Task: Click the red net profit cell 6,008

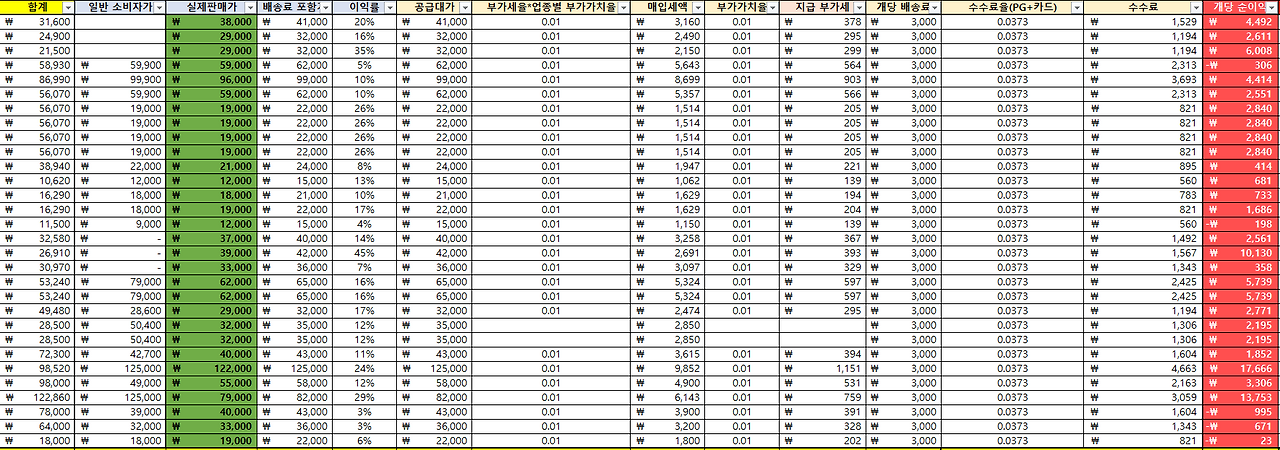Action: coord(1242,50)
